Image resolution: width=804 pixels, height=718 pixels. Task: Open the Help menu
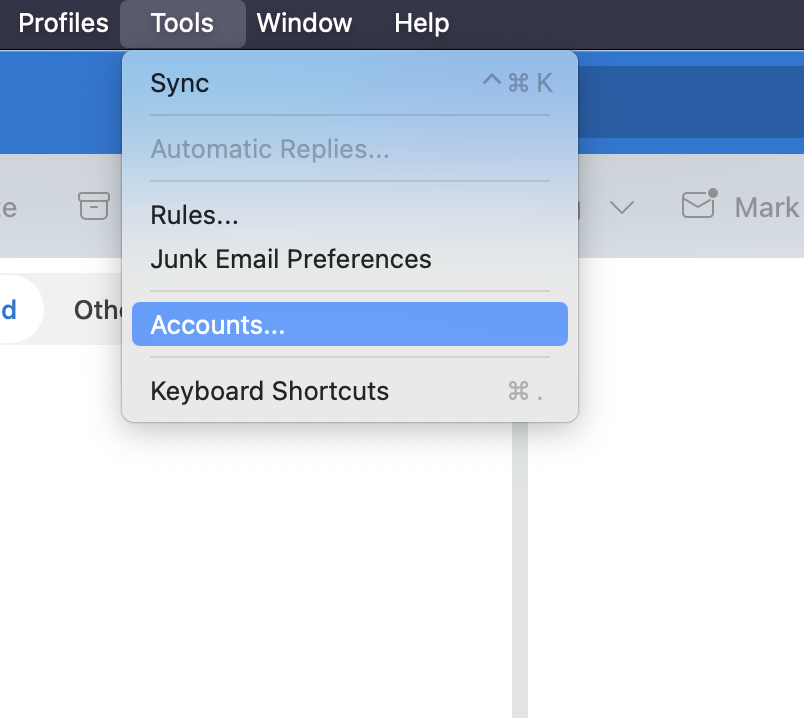point(421,23)
